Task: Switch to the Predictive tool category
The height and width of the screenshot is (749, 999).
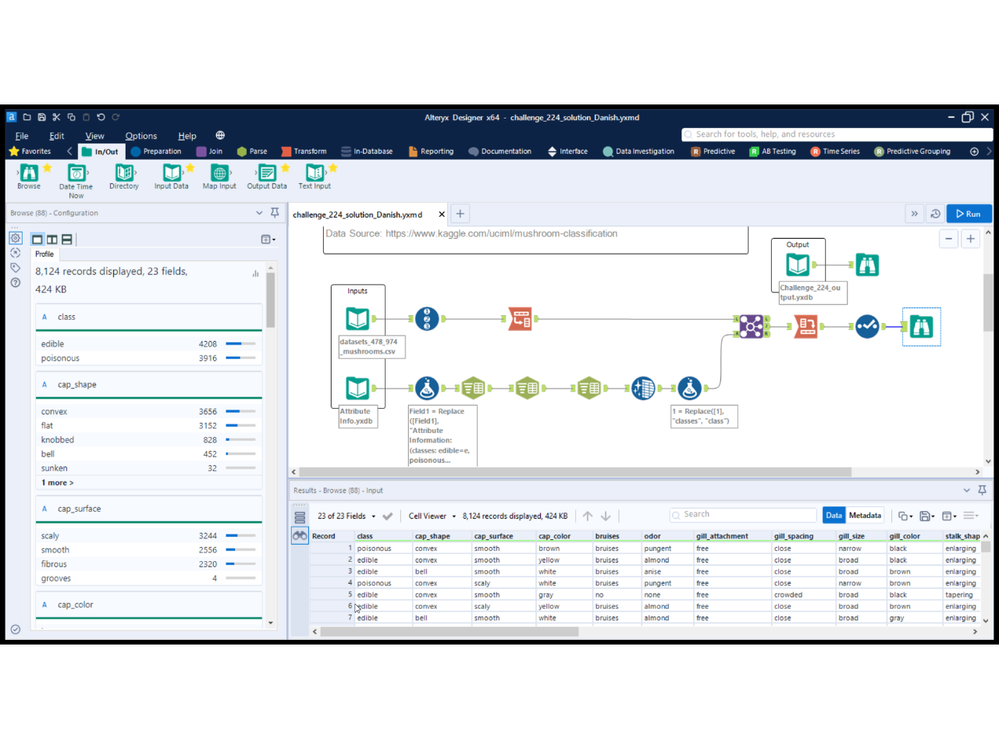Action: pyautogui.click(x=713, y=152)
